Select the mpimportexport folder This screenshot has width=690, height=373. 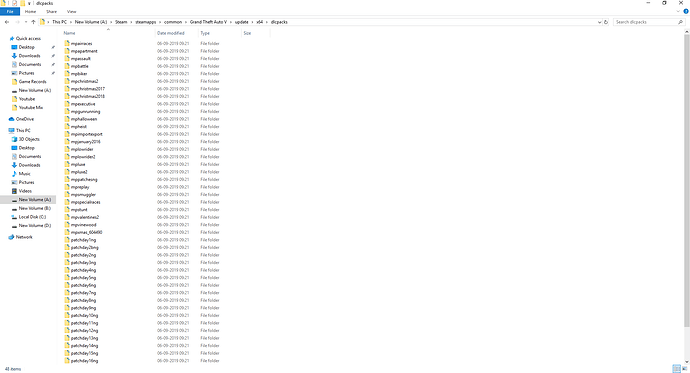click(x=87, y=134)
